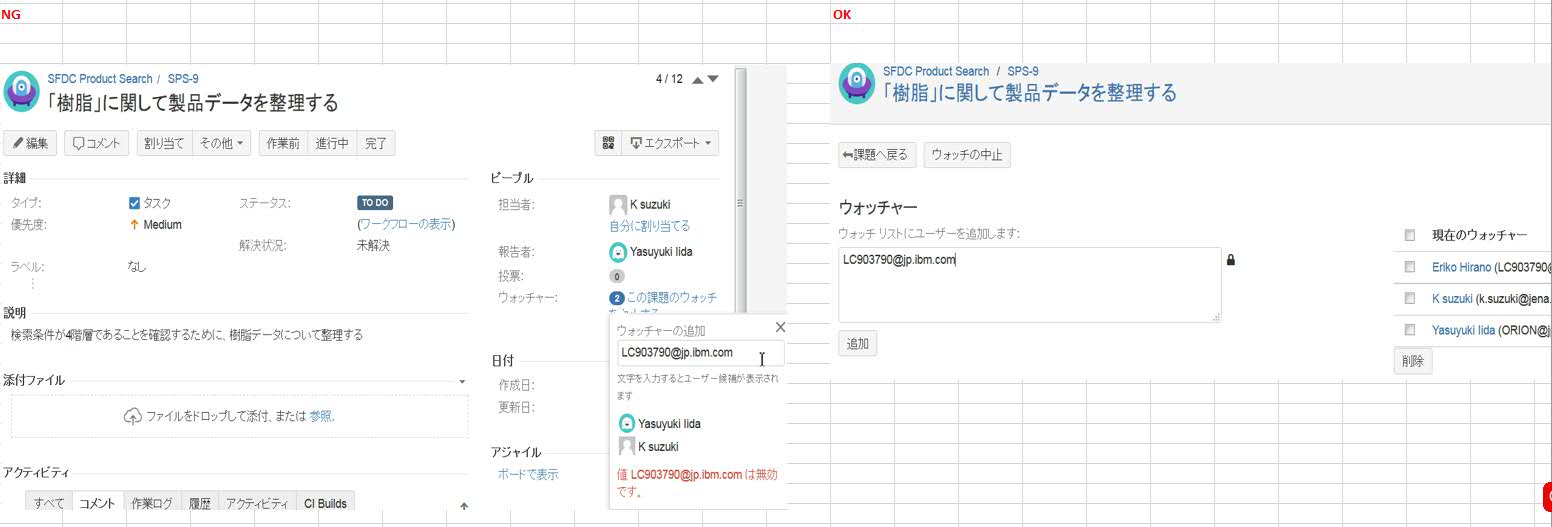The width and height of the screenshot is (1552, 527).
Task: Check the Eriko Hirano watcher checkbox
Action: tap(1410, 267)
